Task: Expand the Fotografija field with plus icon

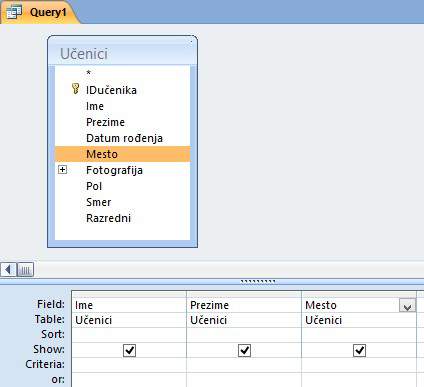Action: tap(62, 170)
